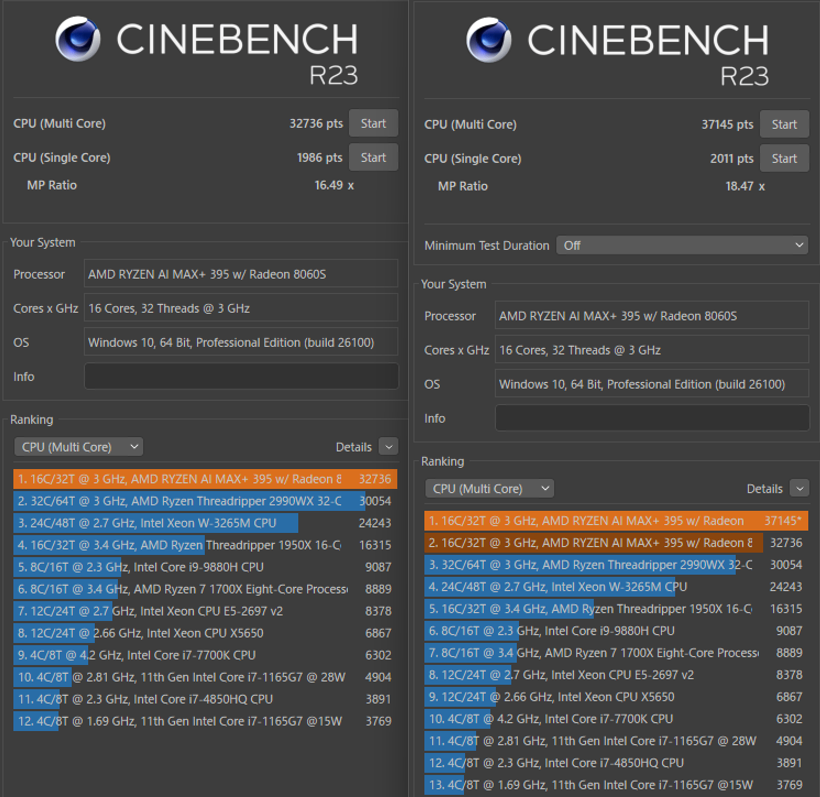
Task: Start the Multi Core test in right window
Action: [x=784, y=124]
